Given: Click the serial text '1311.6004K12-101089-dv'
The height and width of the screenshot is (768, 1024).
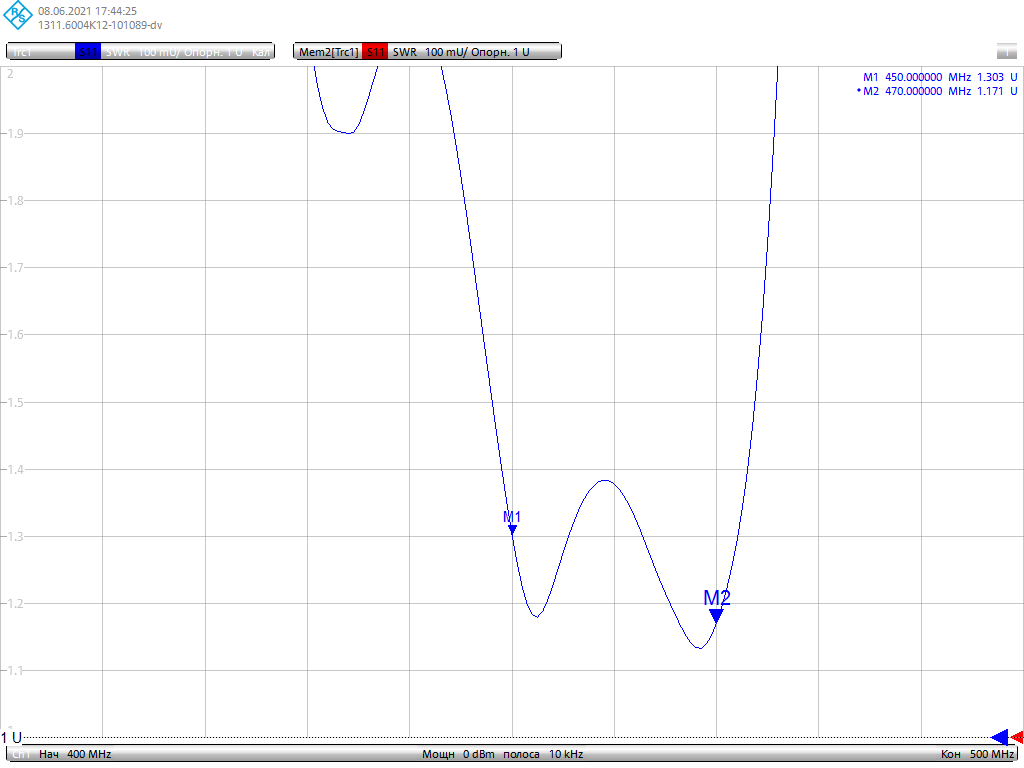Looking at the screenshot, I should tap(100, 25).
